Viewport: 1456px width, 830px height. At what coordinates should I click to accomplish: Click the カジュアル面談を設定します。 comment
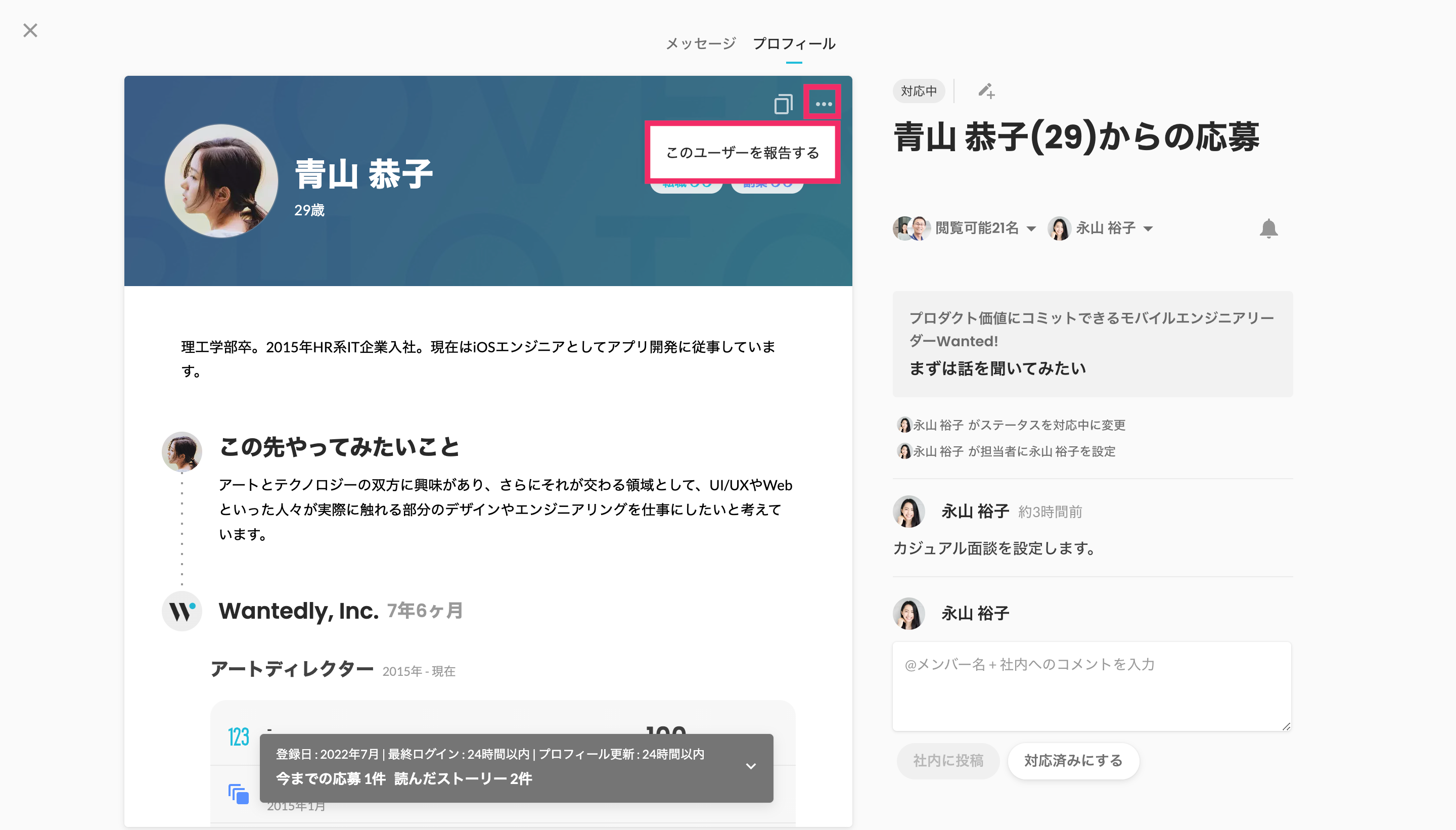click(994, 548)
